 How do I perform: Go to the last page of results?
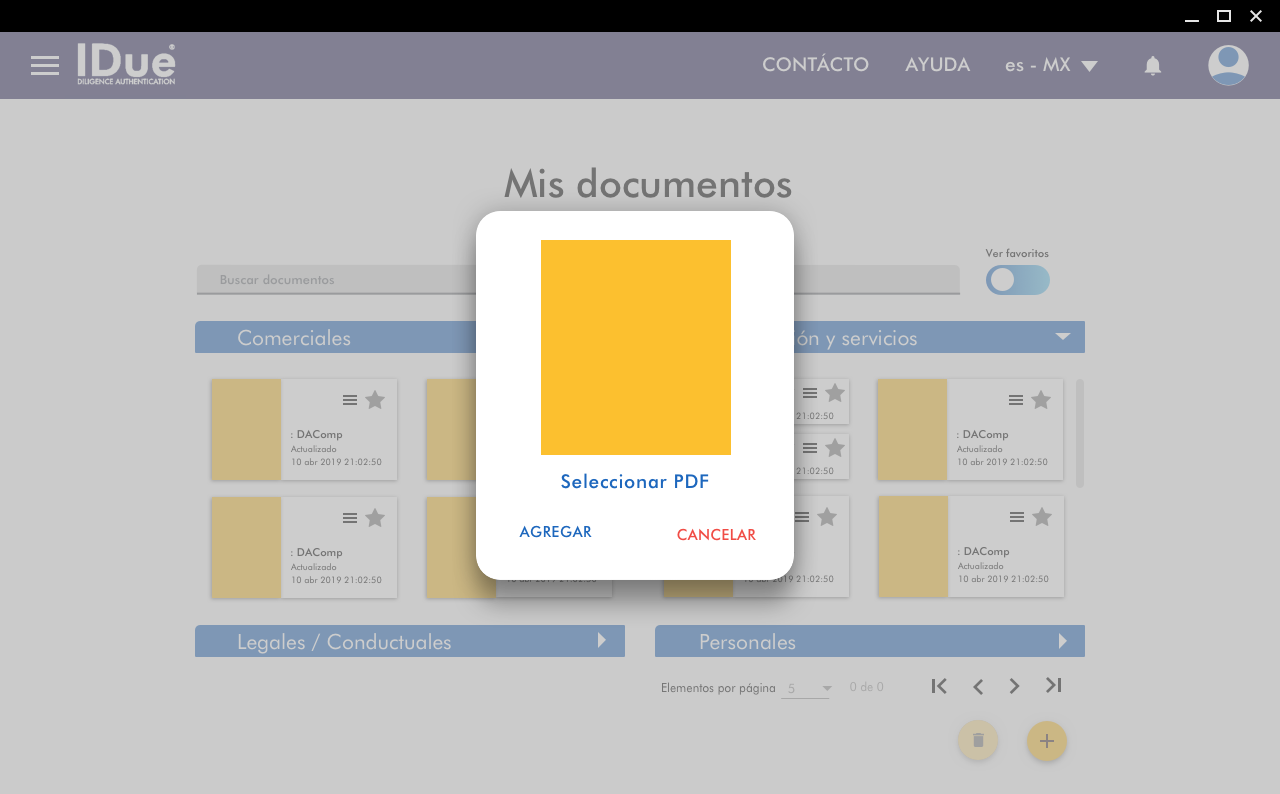point(1053,686)
